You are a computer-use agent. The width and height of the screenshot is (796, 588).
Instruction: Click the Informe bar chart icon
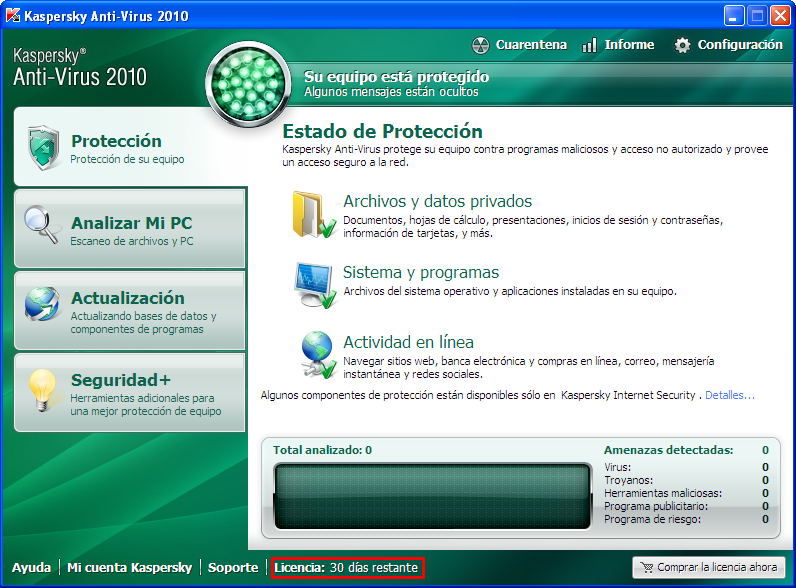coord(589,45)
